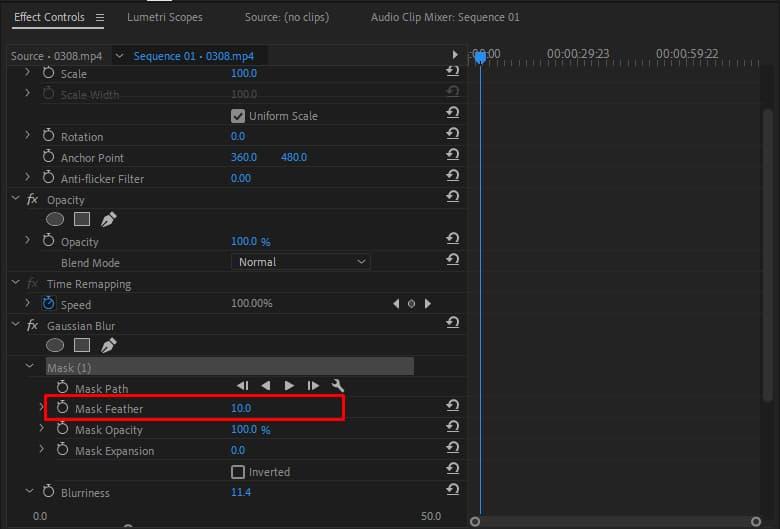Toggle the Gaussian Blur fx button
This screenshot has height=529, width=780.
coord(32,325)
